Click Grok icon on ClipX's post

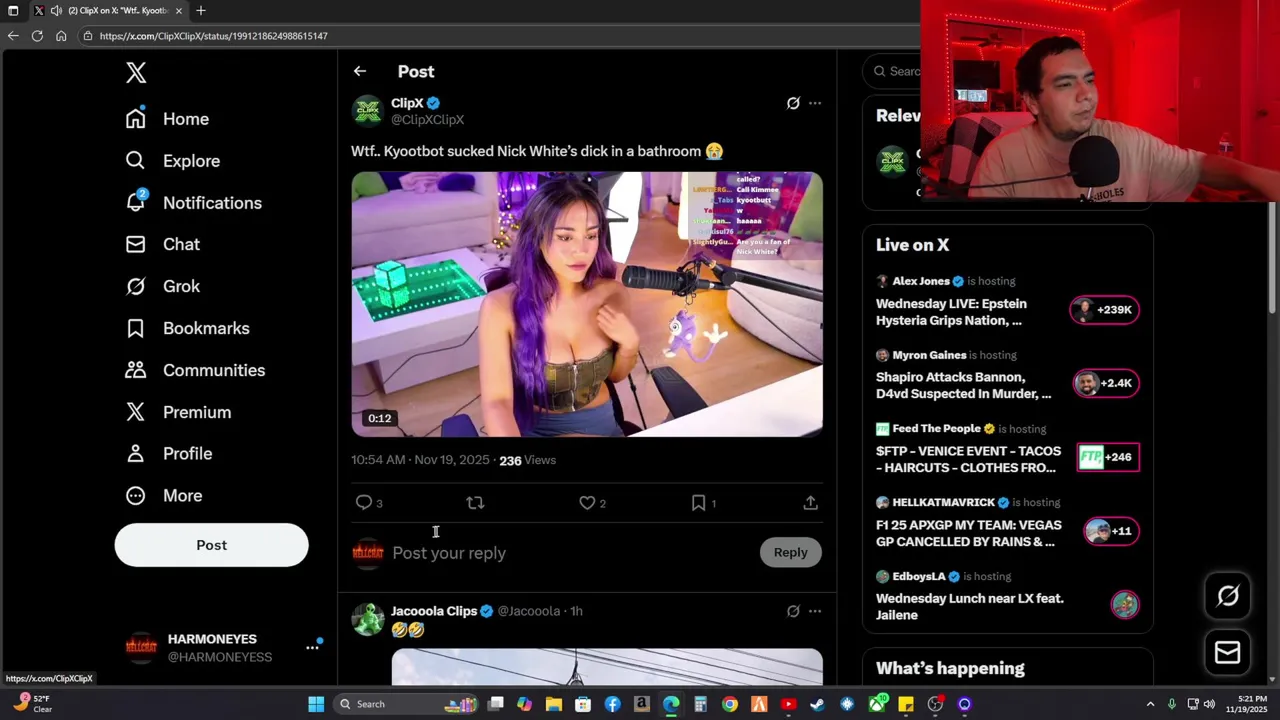pyautogui.click(x=793, y=103)
